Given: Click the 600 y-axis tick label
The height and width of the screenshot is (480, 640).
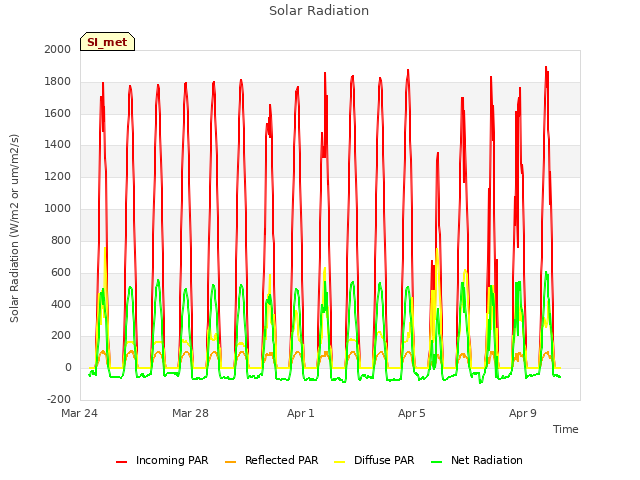Looking at the screenshot, I should 61,272.
